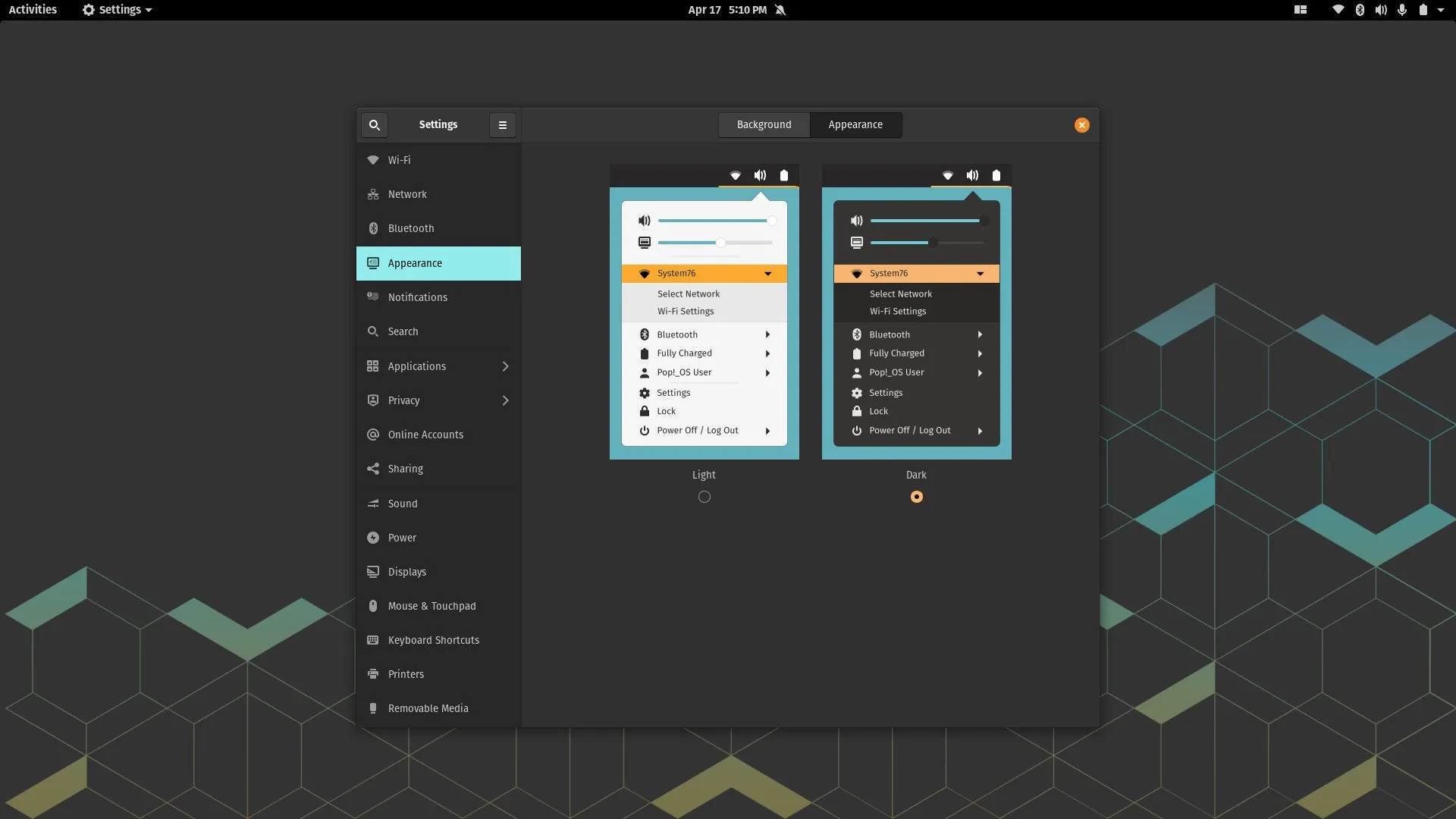Select the Light theme radio button

pos(704,497)
